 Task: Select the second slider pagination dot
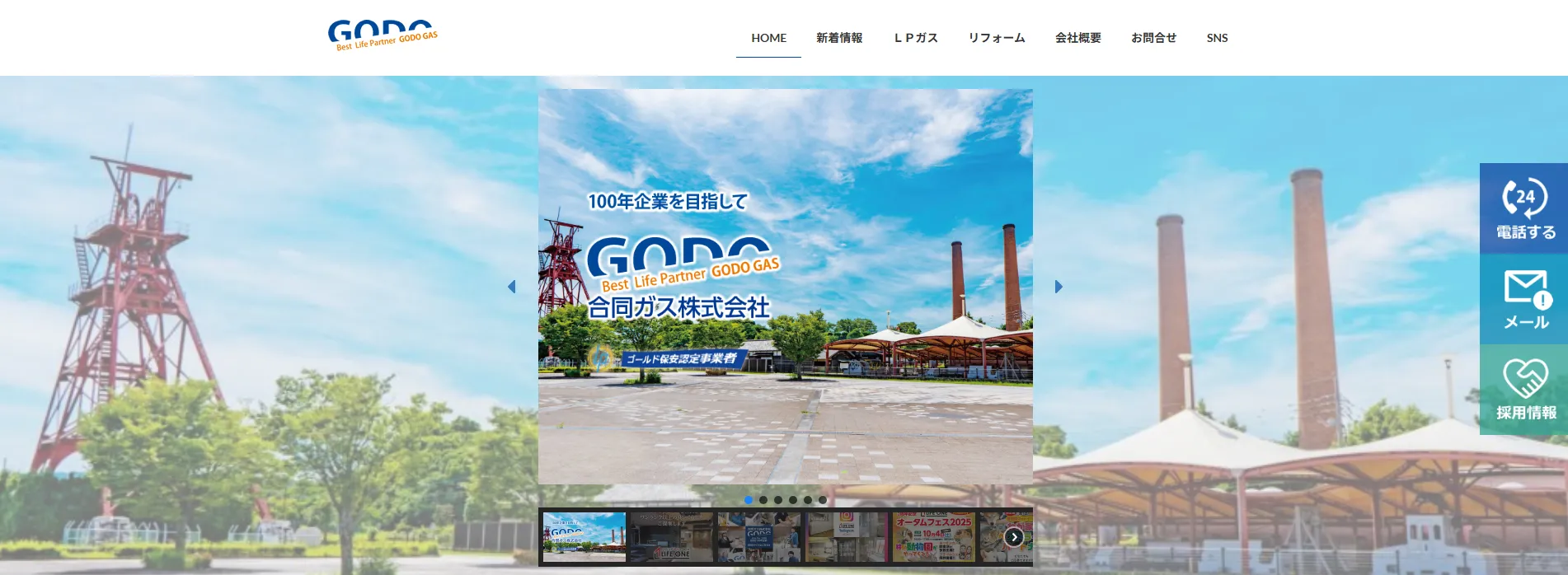click(763, 500)
